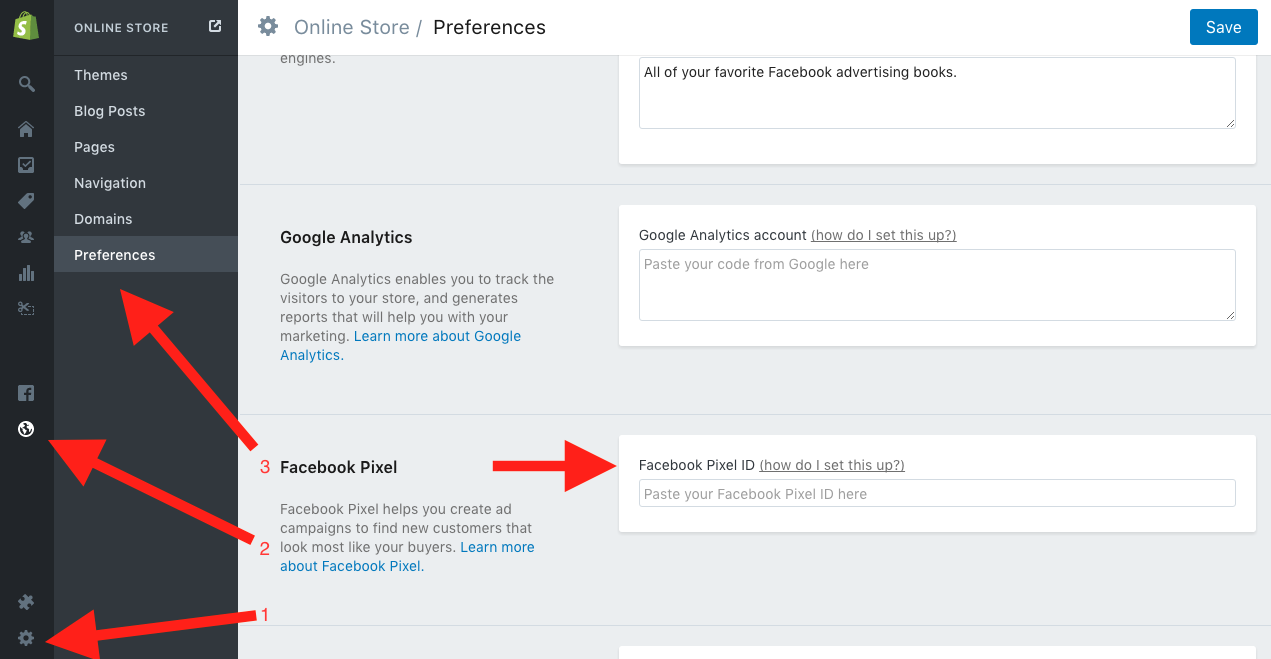Select the Online Store globe icon
1271x659 pixels.
click(x=27, y=429)
